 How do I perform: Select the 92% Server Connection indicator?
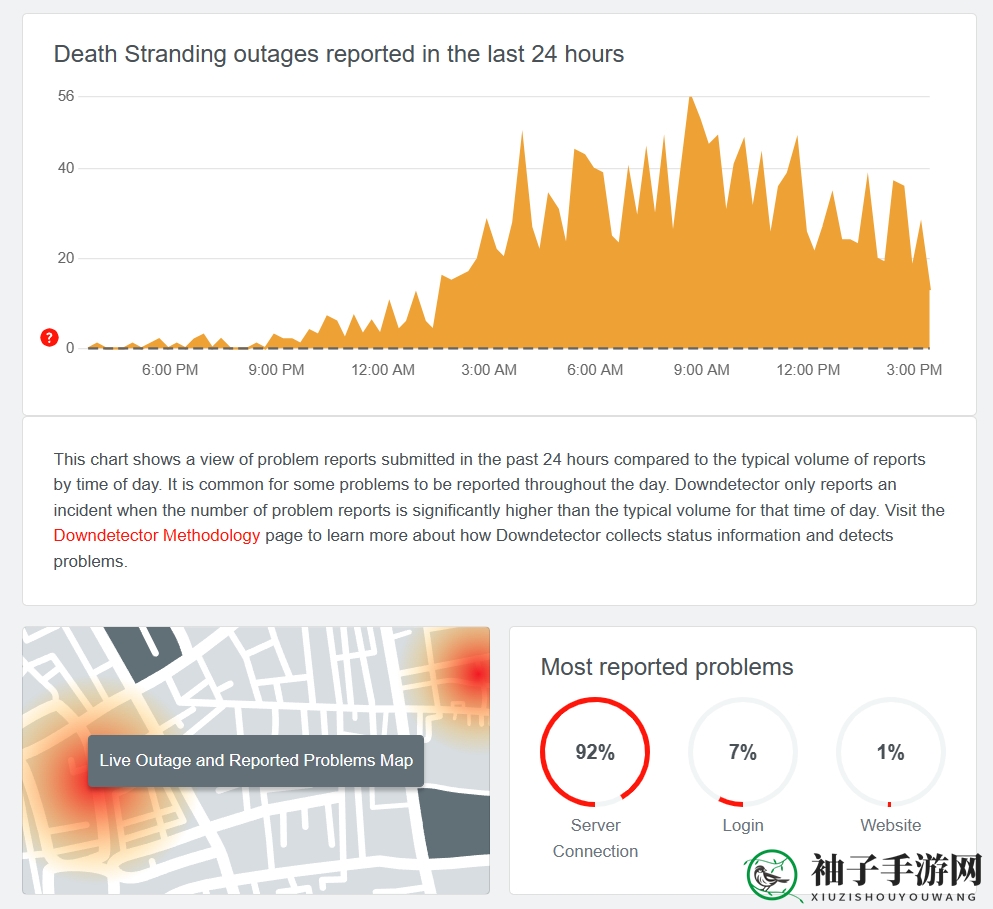(595, 752)
